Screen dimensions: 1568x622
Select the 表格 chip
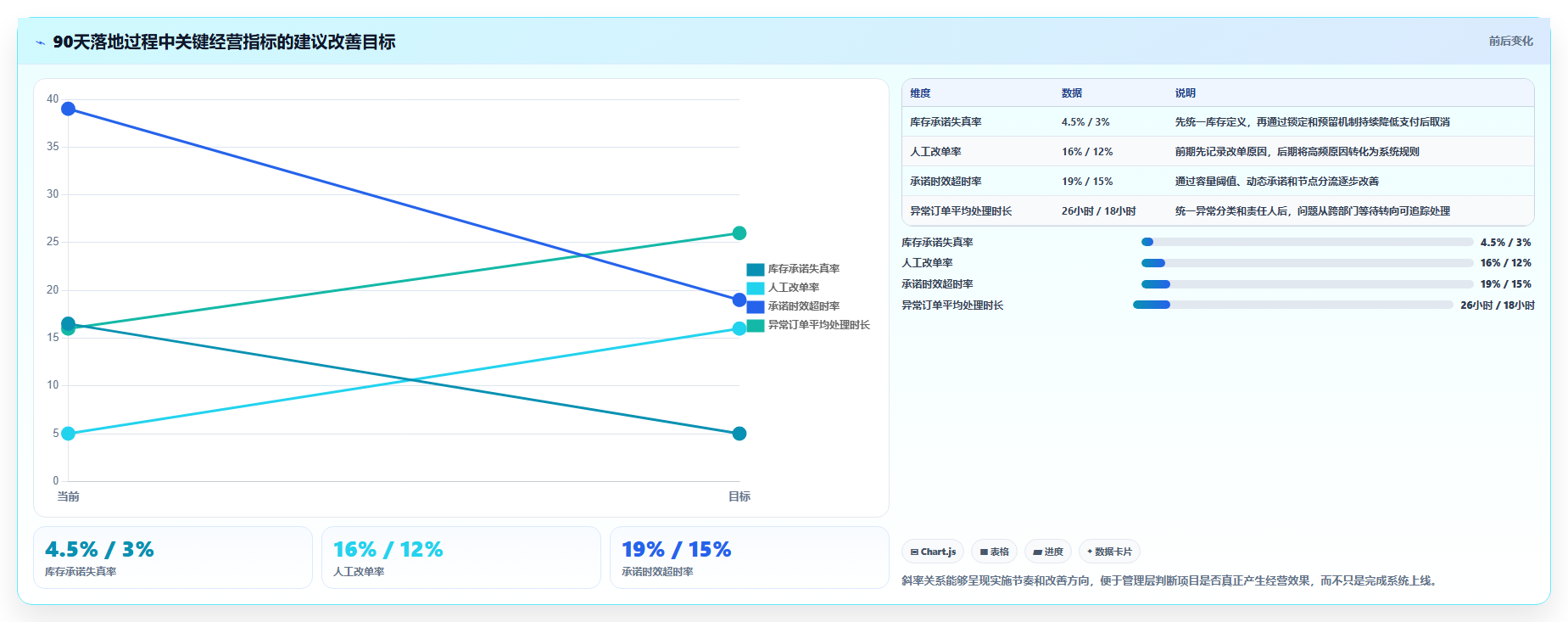[x=994, y=552]
